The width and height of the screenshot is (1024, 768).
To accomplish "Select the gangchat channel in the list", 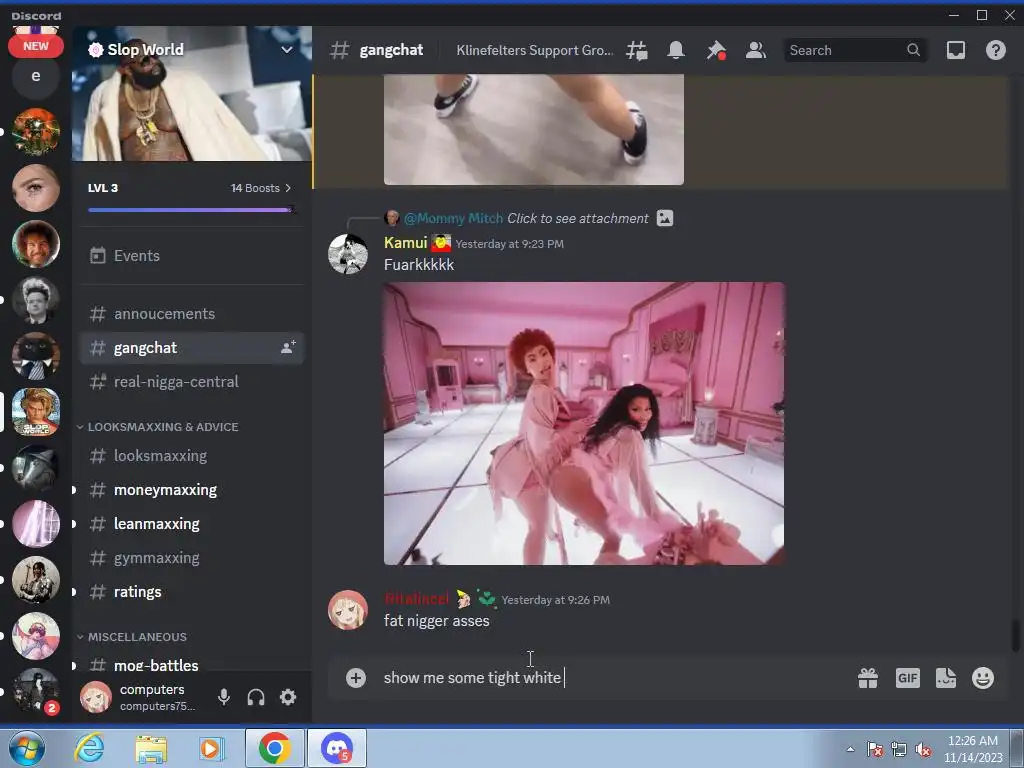I will [191, 347].
